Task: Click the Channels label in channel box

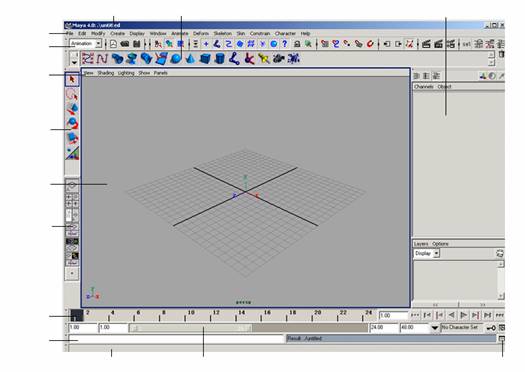Action: click(x=424, y=86)
